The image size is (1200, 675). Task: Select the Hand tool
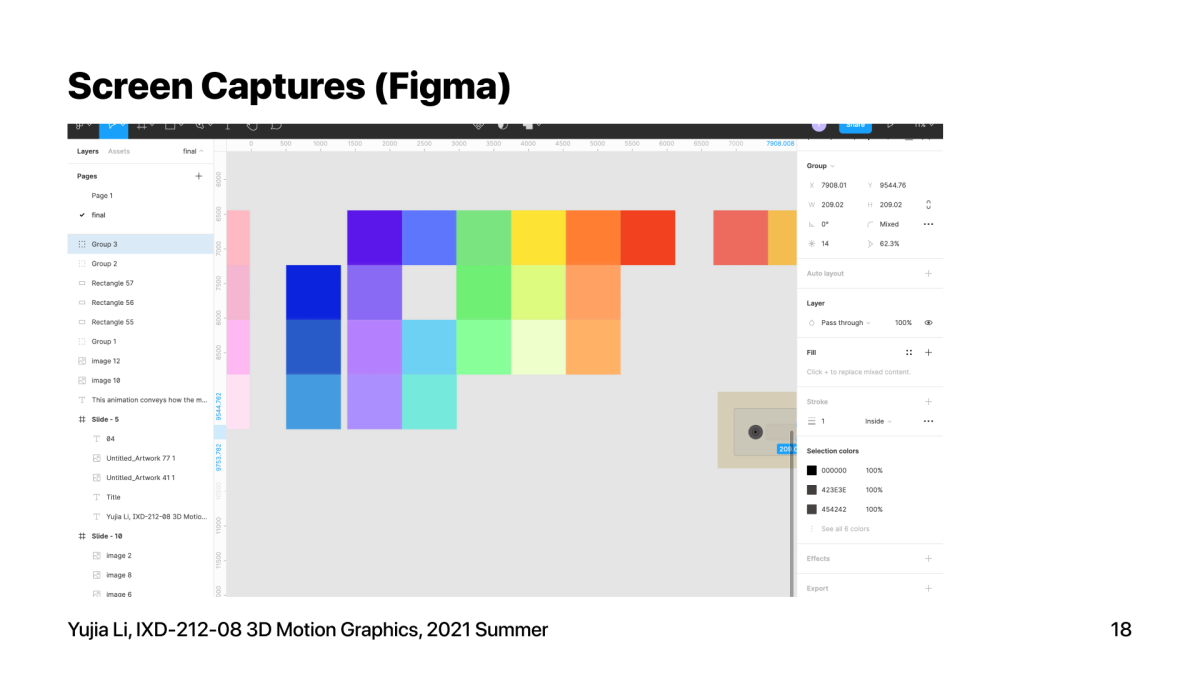(252, 127)
